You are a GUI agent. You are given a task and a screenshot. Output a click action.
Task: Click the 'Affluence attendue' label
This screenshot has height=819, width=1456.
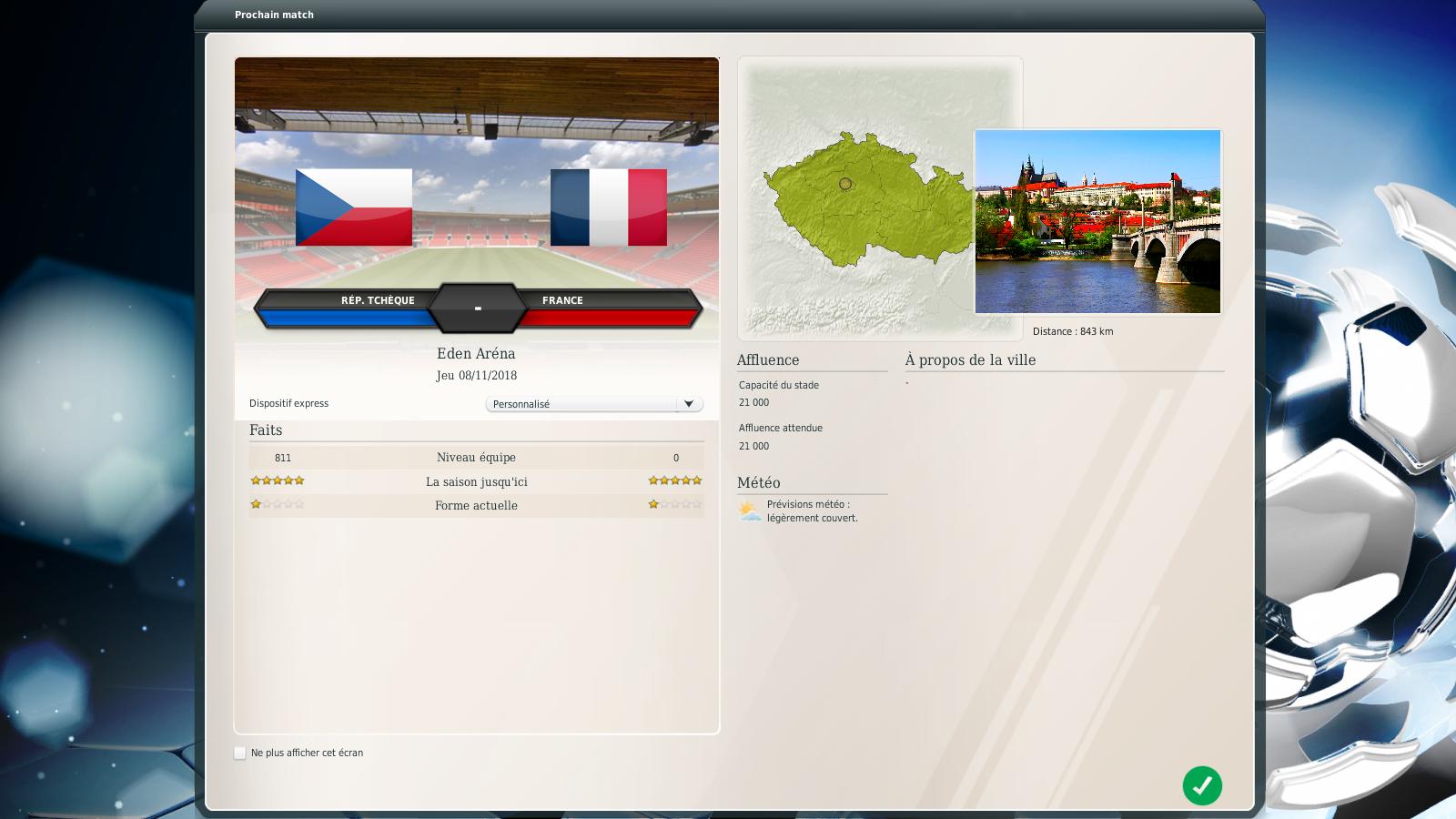click(781, 428)
